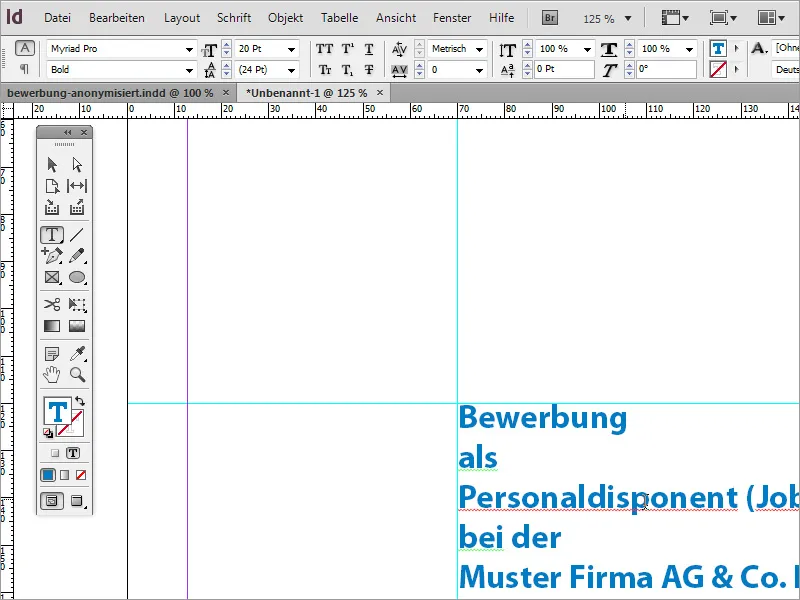Click the blue text fill color box
This screenshot has width=800, height=600.
pyautogui.click(x=57, y=412)
